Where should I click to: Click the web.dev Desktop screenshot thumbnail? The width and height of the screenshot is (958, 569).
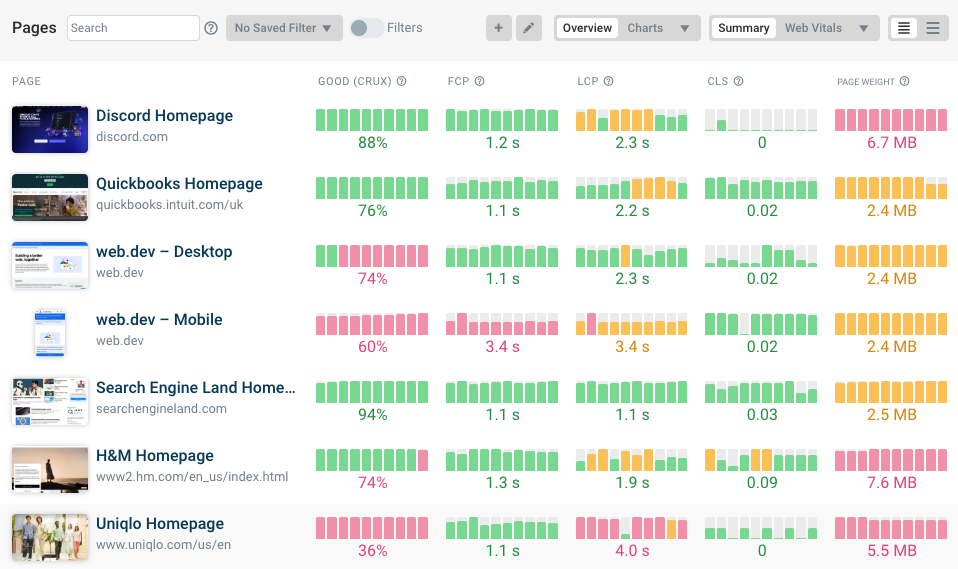(x=50, y=265)
